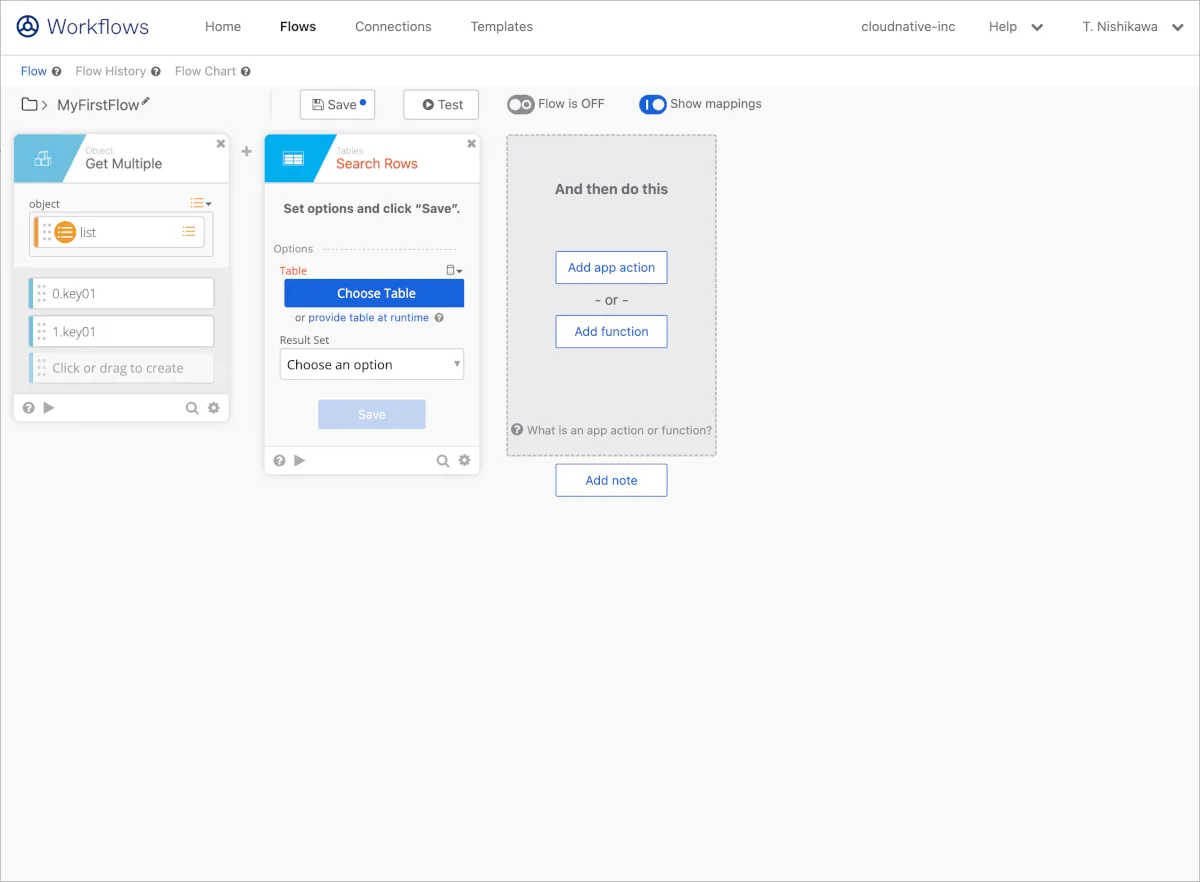
Task: Open the Flows tab
Action: click(298, 27)
